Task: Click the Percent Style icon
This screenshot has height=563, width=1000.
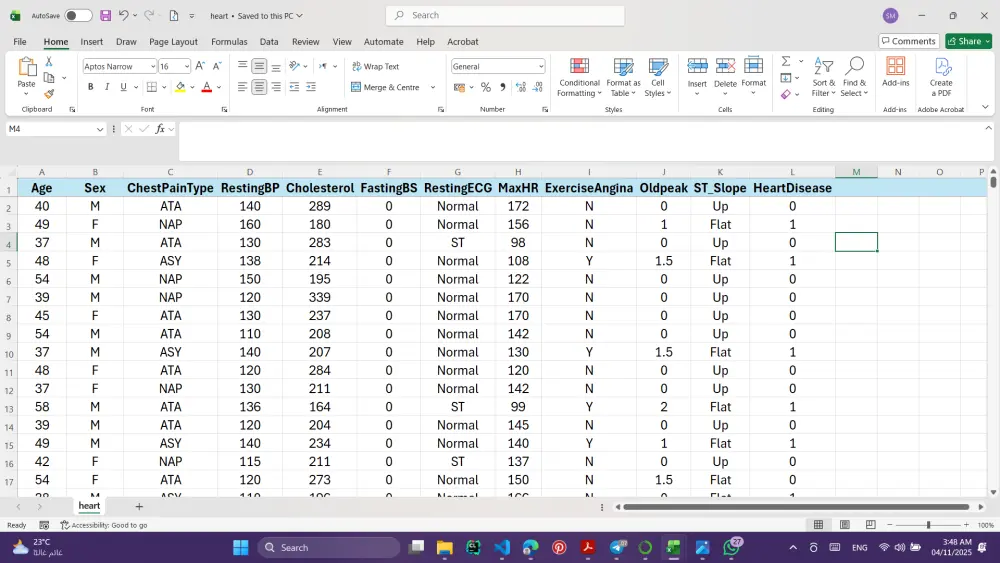Action: (x=486, y=87)
